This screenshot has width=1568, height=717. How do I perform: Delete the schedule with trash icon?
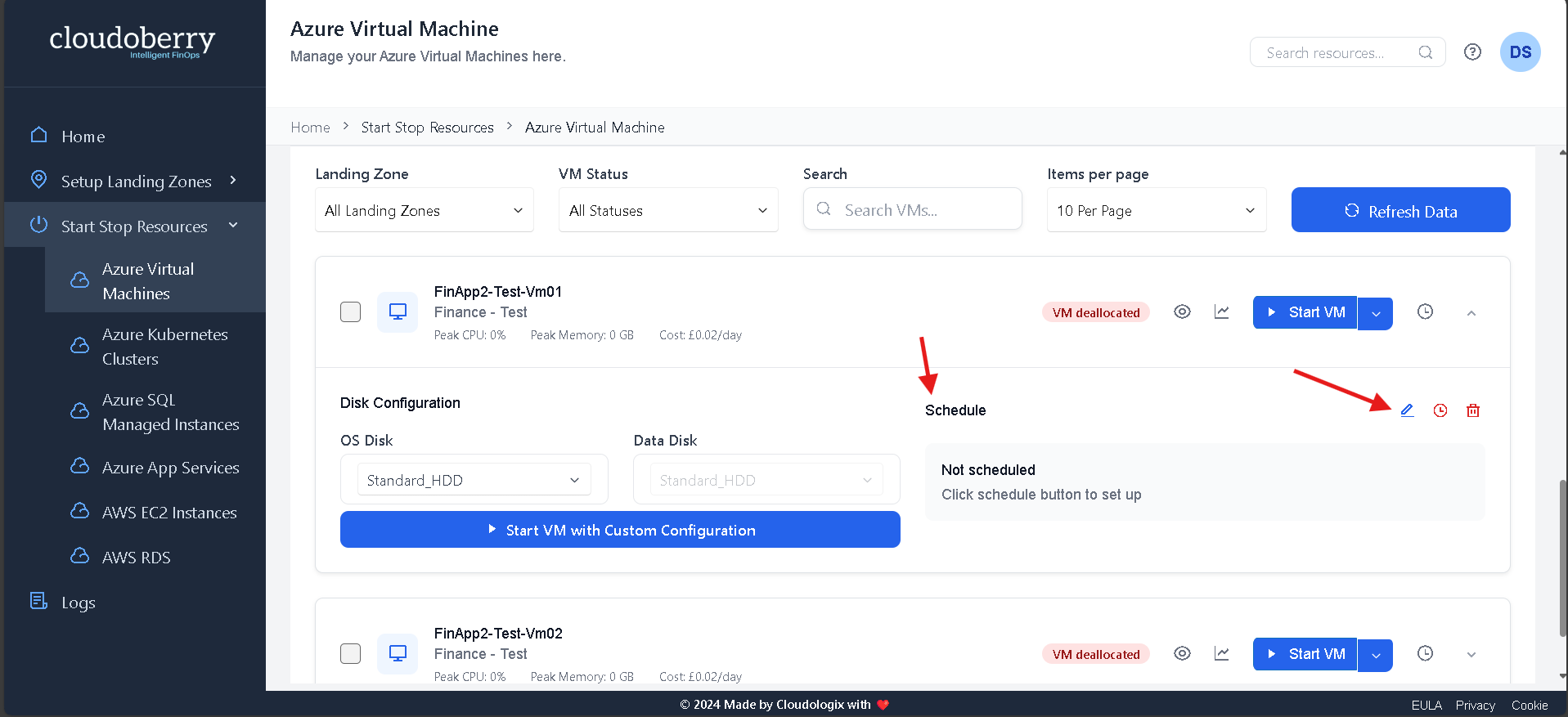click(1473, 410)
